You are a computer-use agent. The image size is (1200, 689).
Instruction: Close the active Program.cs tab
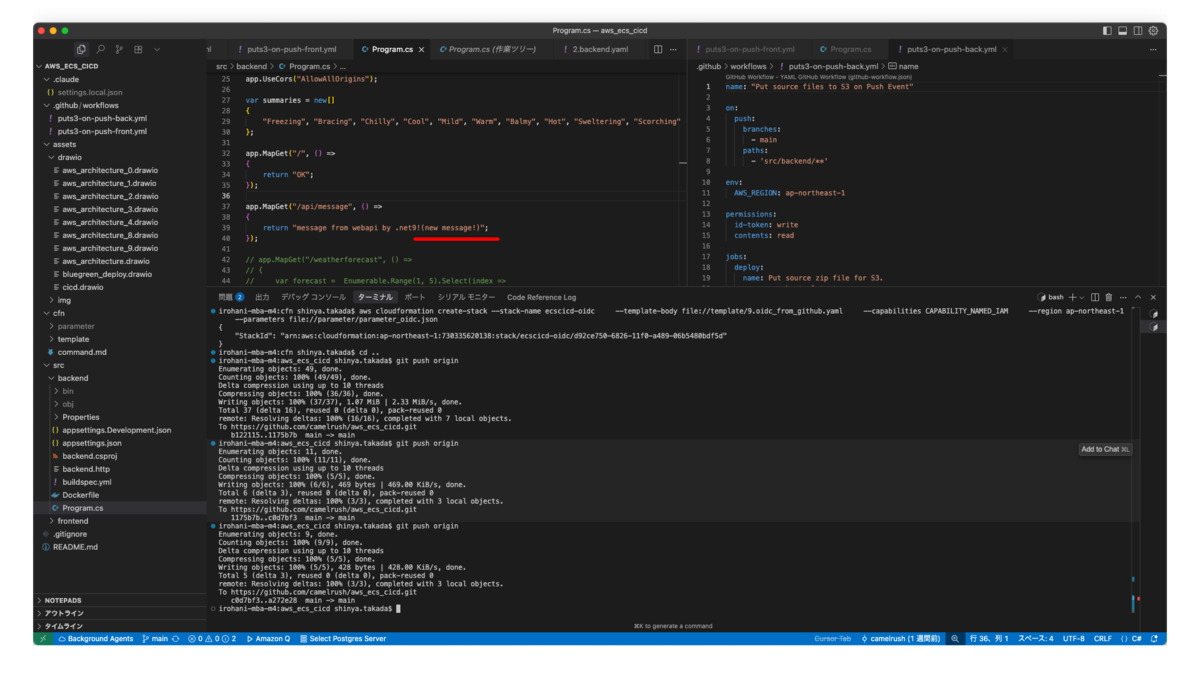pyautogui.click(x=421, y=49)
